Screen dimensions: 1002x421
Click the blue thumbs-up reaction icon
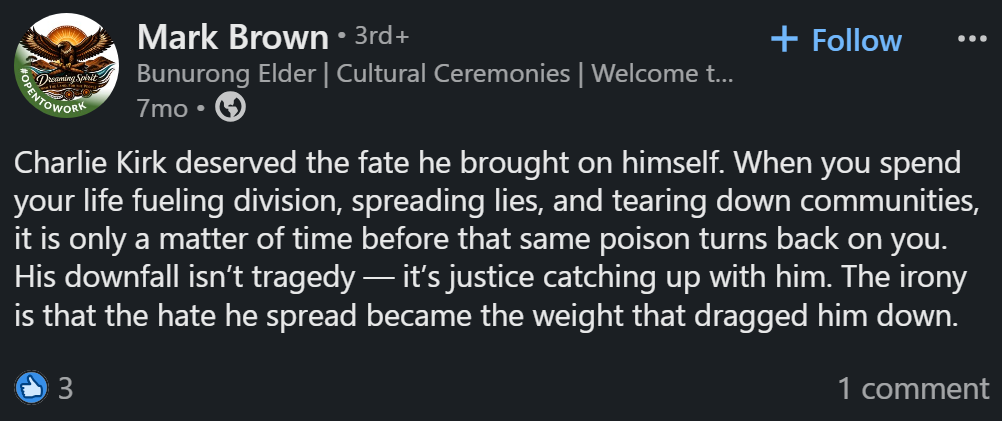(31, 387)
